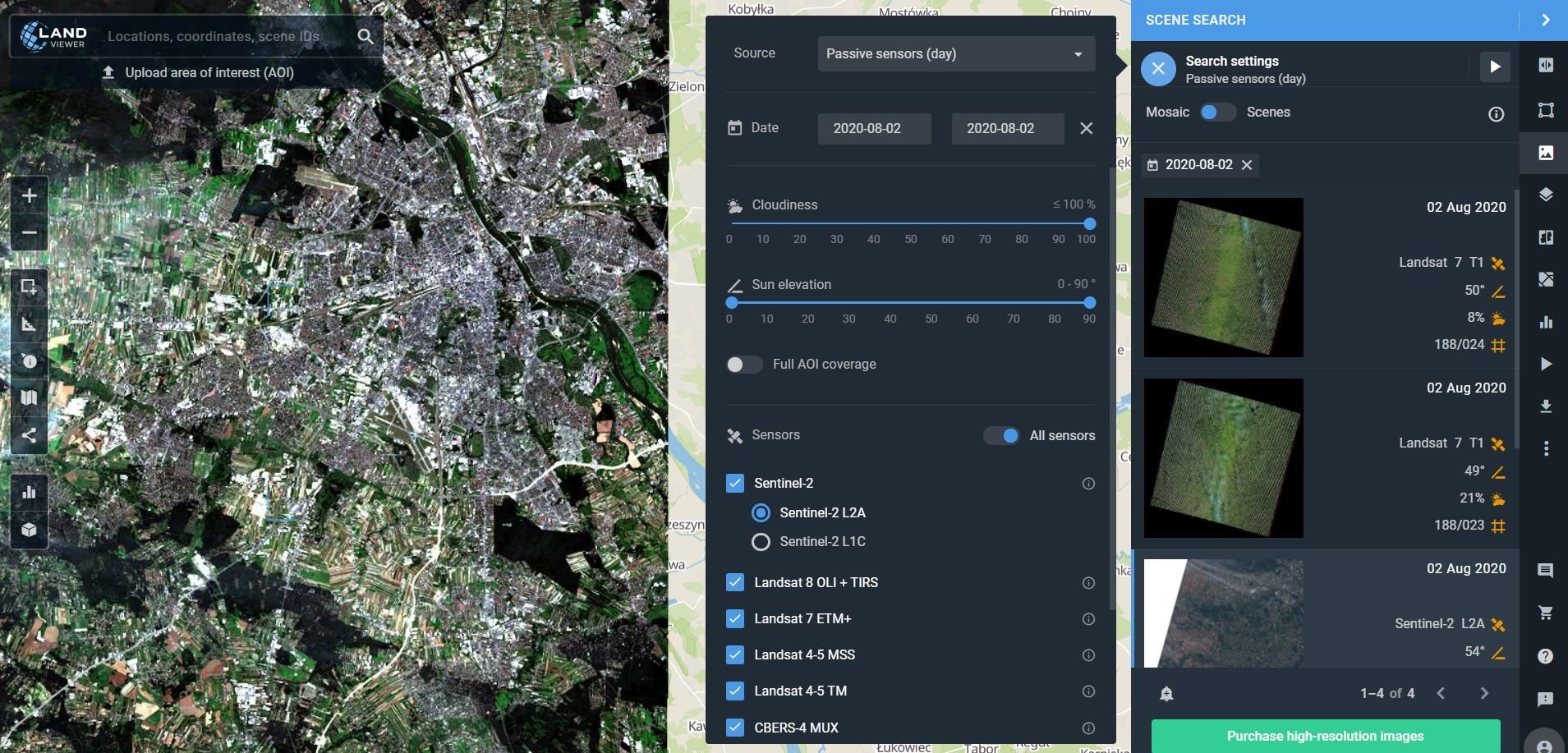
Task: Select the Sentinel-2 L1C radio option
Action: click(761, 542)
